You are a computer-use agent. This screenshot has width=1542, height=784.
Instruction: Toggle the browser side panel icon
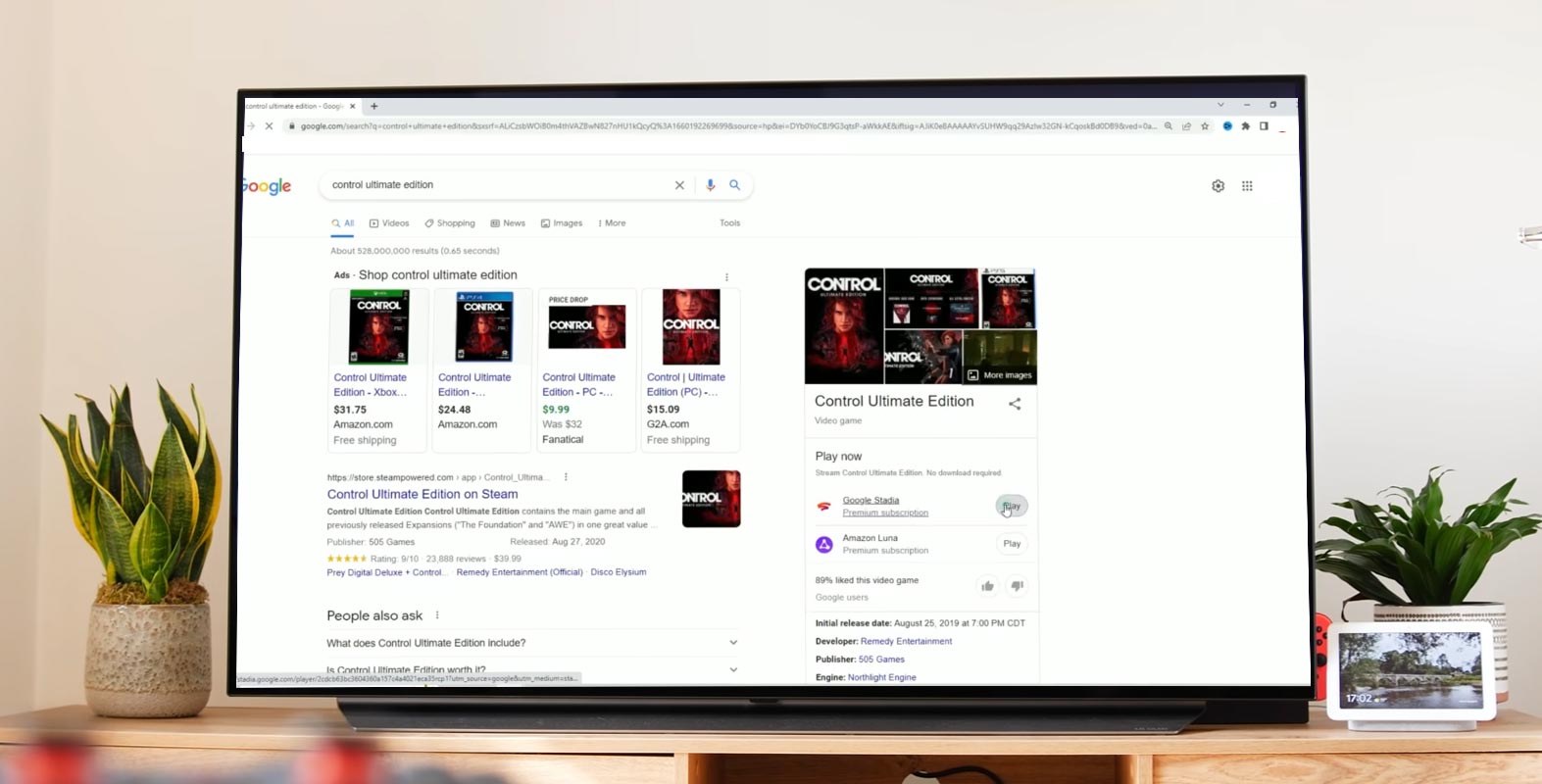point(1264,126)
